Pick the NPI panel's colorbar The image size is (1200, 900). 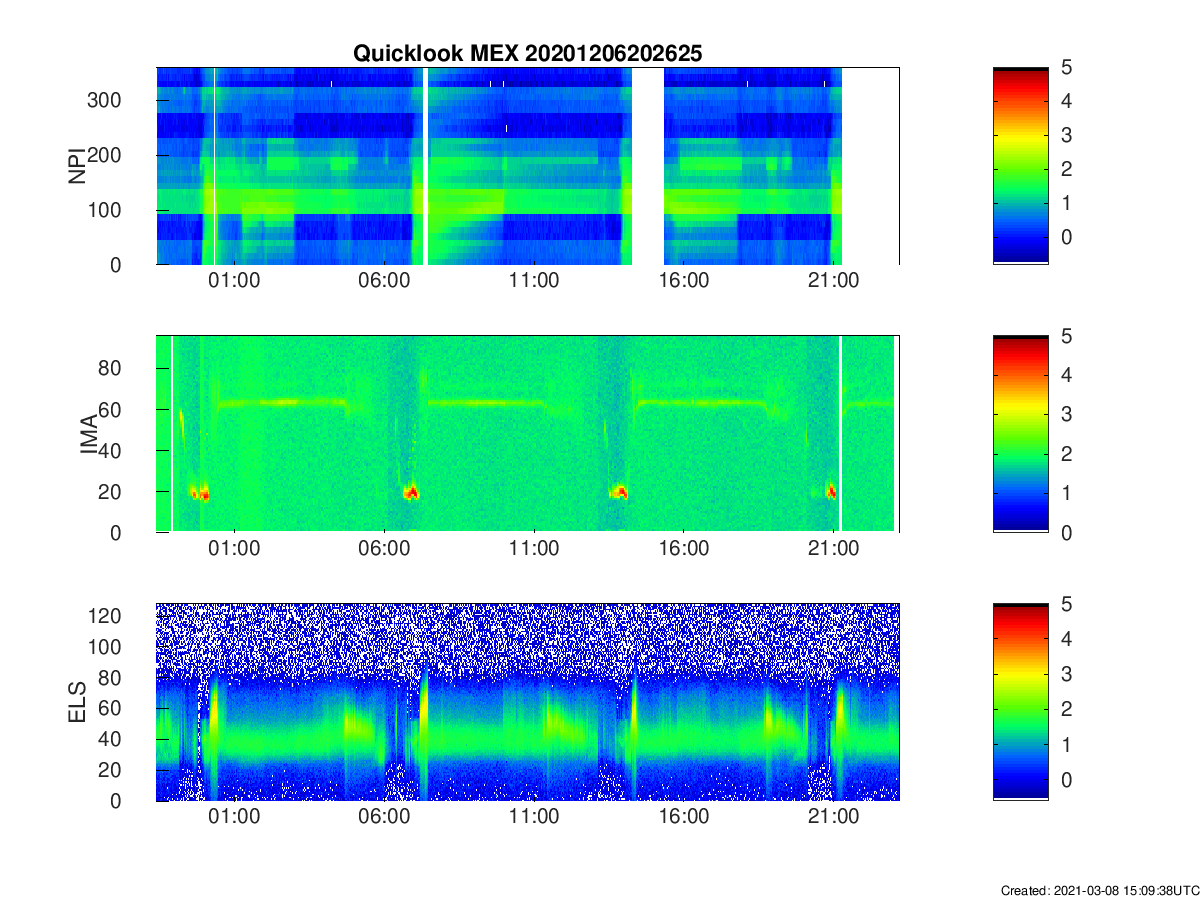[x=1020, y=166]
